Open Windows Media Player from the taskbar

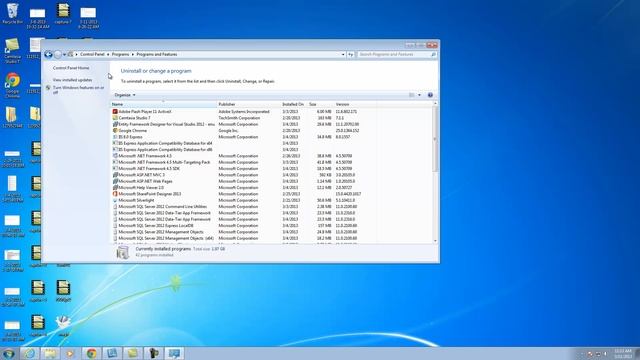(x=71, y=353)
